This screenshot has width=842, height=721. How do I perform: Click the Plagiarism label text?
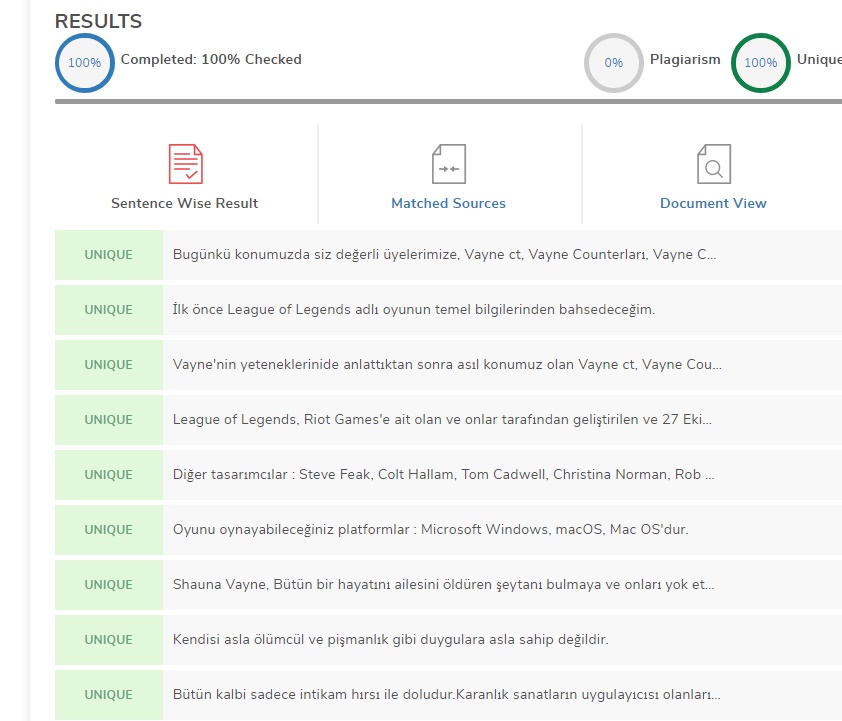(685, 60)
